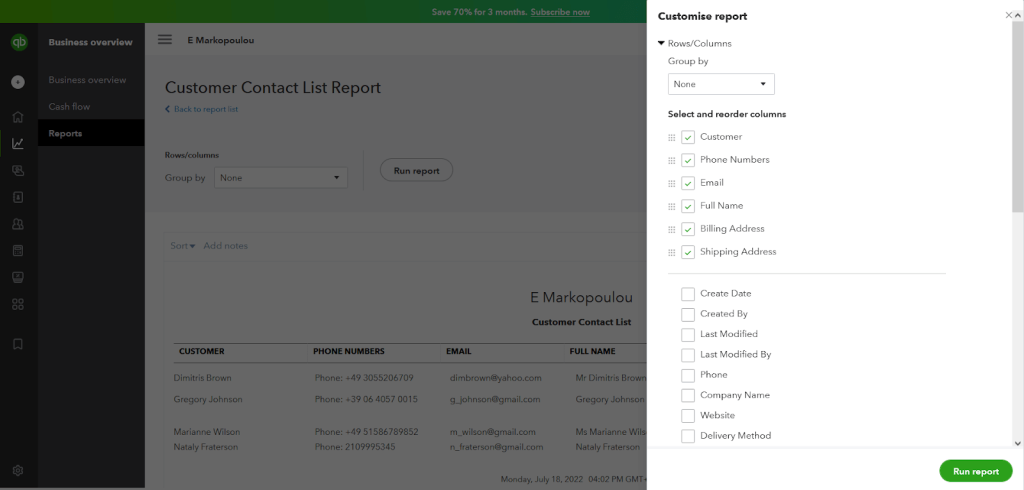Click the bookmark icon in sidebar
This screenshot has height=490, width=1024.
tap(18, 344)
